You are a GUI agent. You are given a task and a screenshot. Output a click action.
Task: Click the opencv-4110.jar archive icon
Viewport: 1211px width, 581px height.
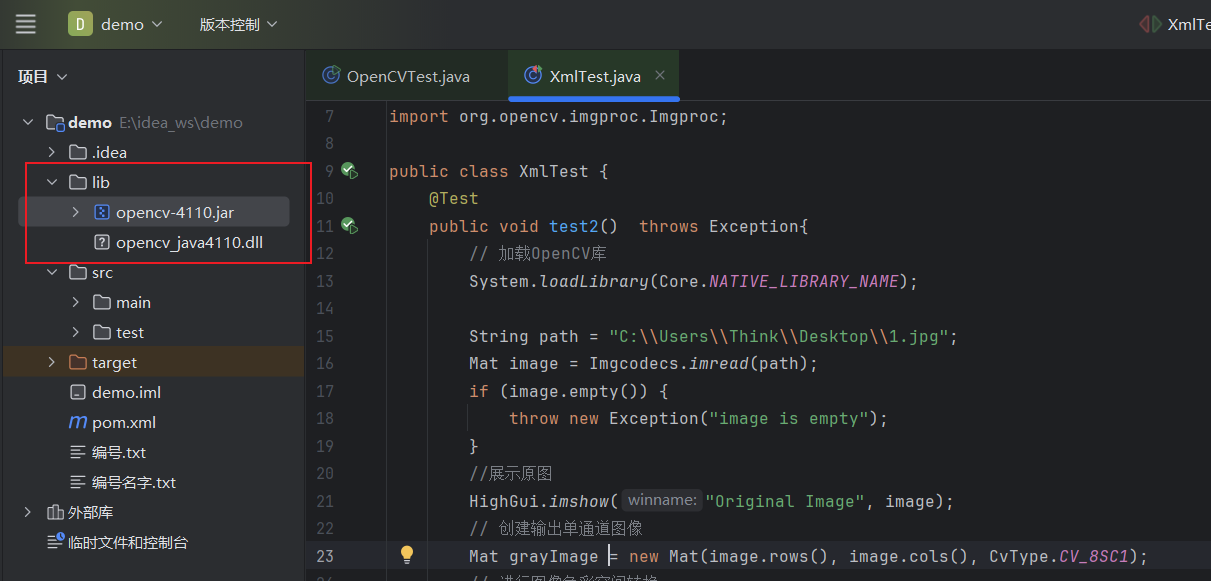click(x=101, y=212)
